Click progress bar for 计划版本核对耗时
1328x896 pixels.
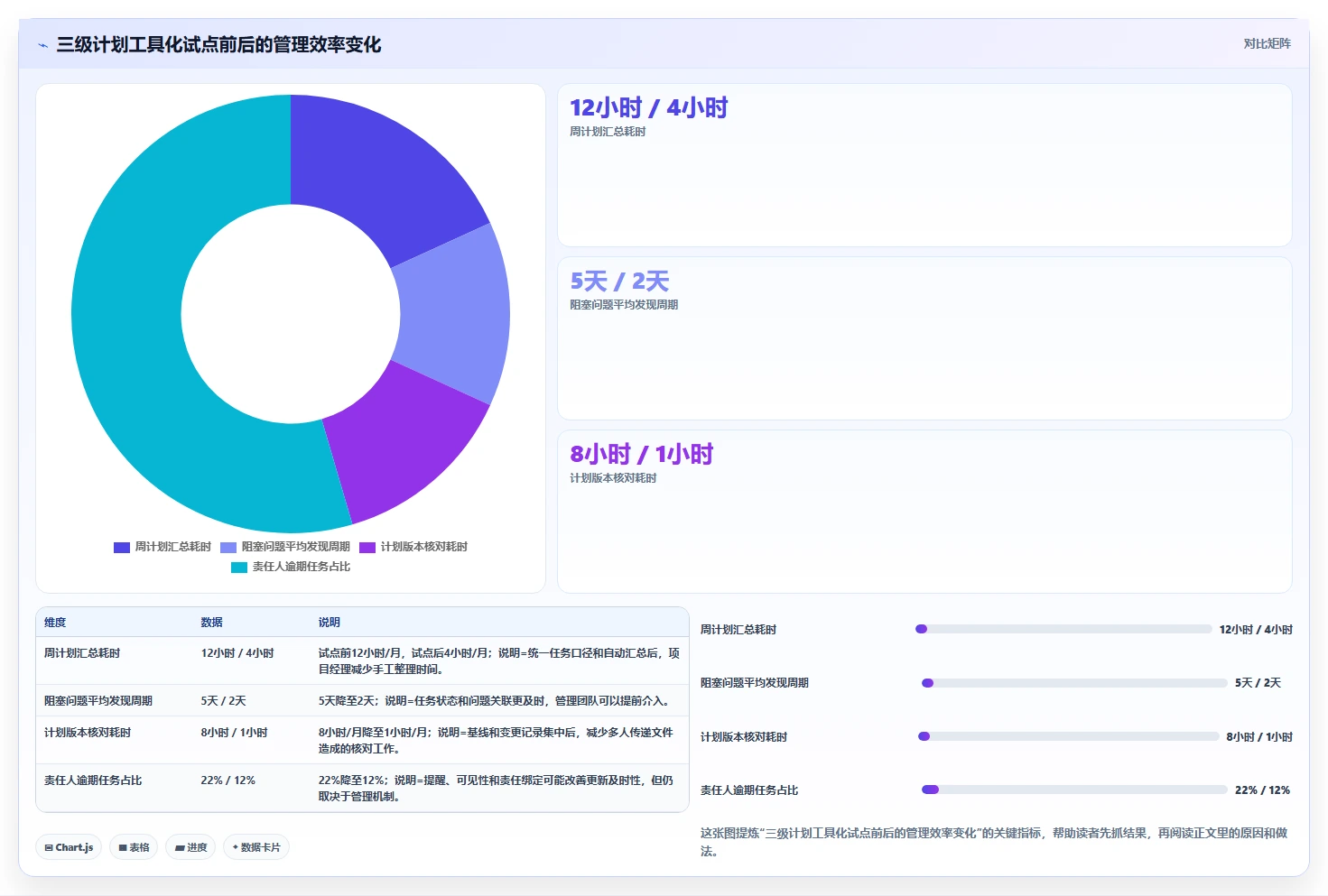(1069, 736)
